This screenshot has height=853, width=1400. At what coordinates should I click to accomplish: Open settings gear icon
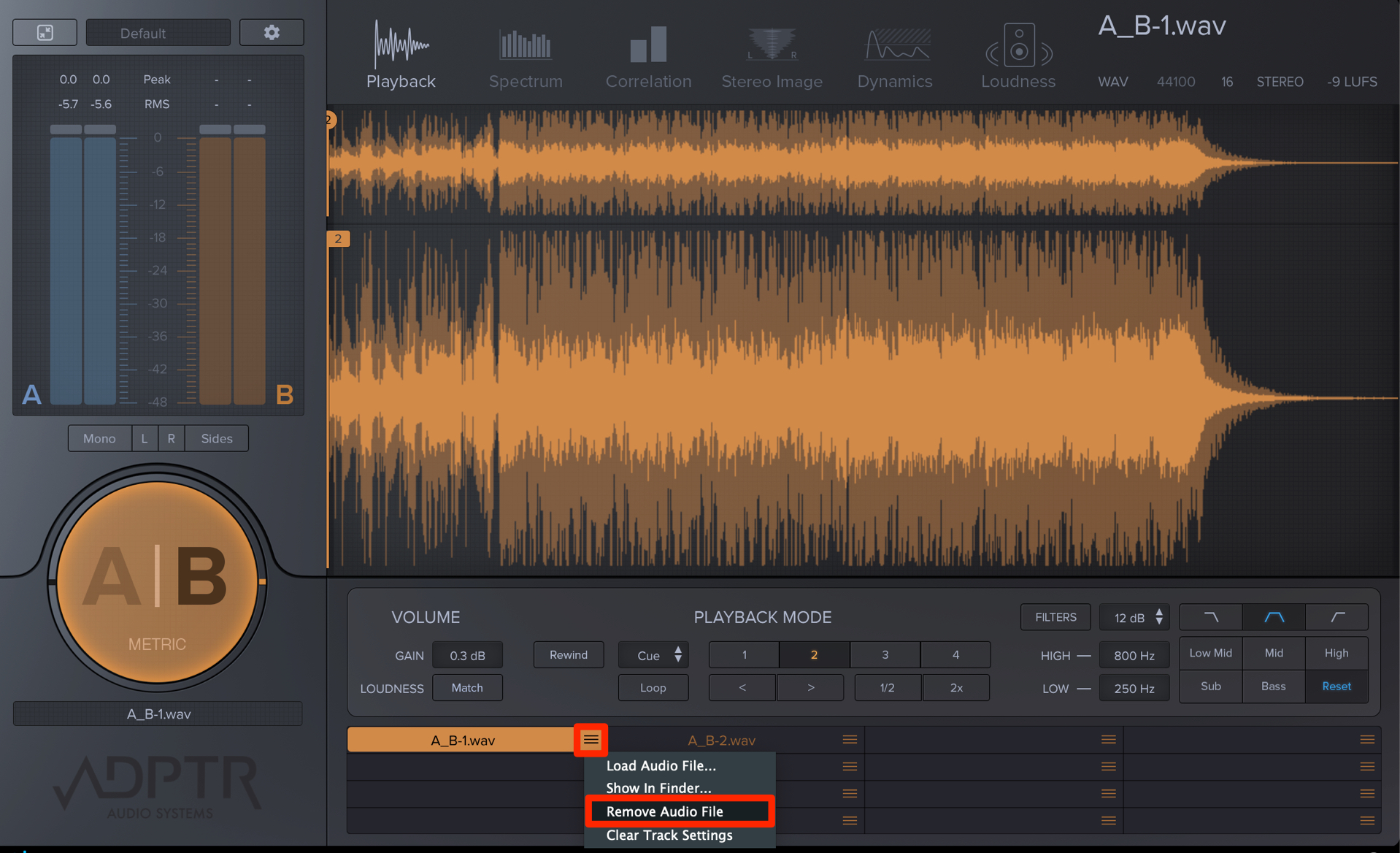(x=272, y=33)
